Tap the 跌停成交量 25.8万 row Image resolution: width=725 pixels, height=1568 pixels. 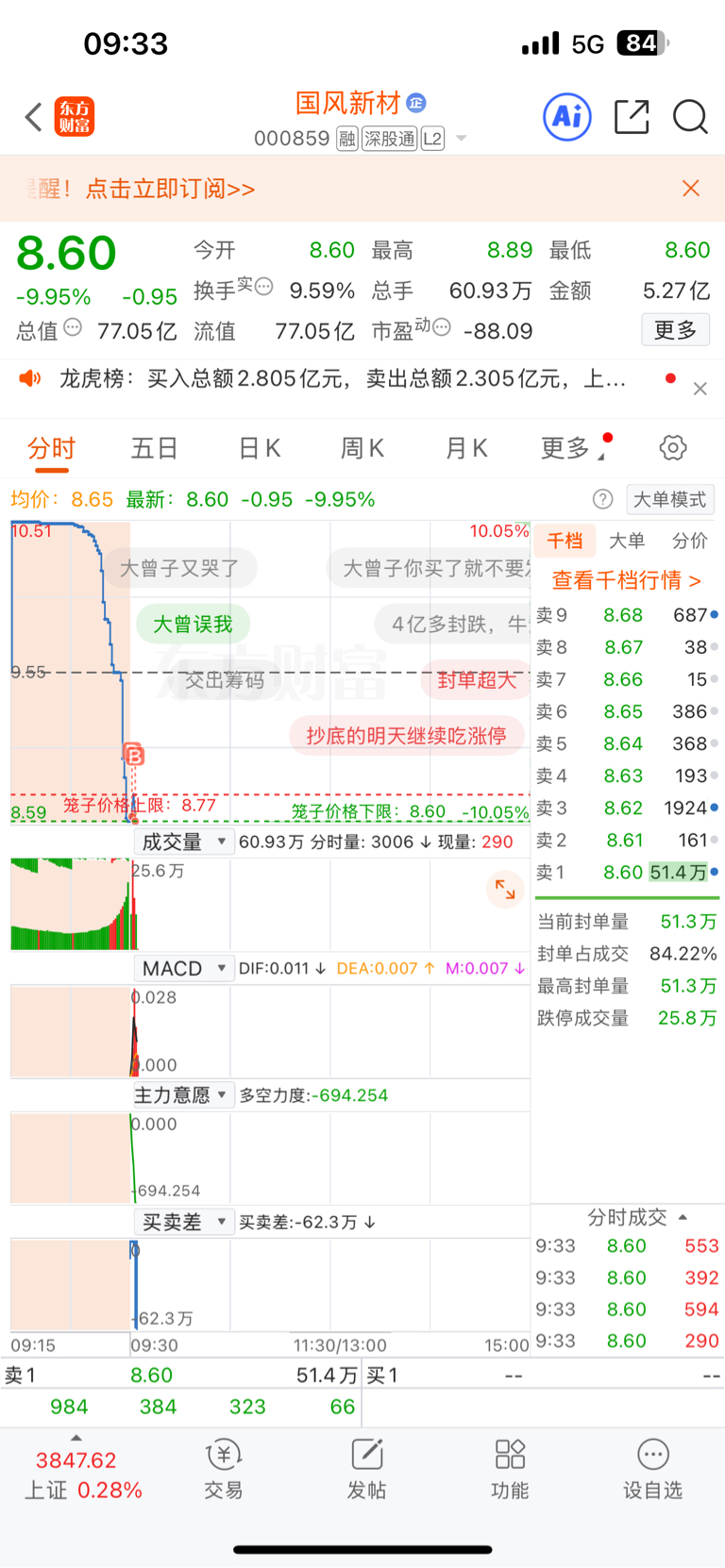point(627,1018)
